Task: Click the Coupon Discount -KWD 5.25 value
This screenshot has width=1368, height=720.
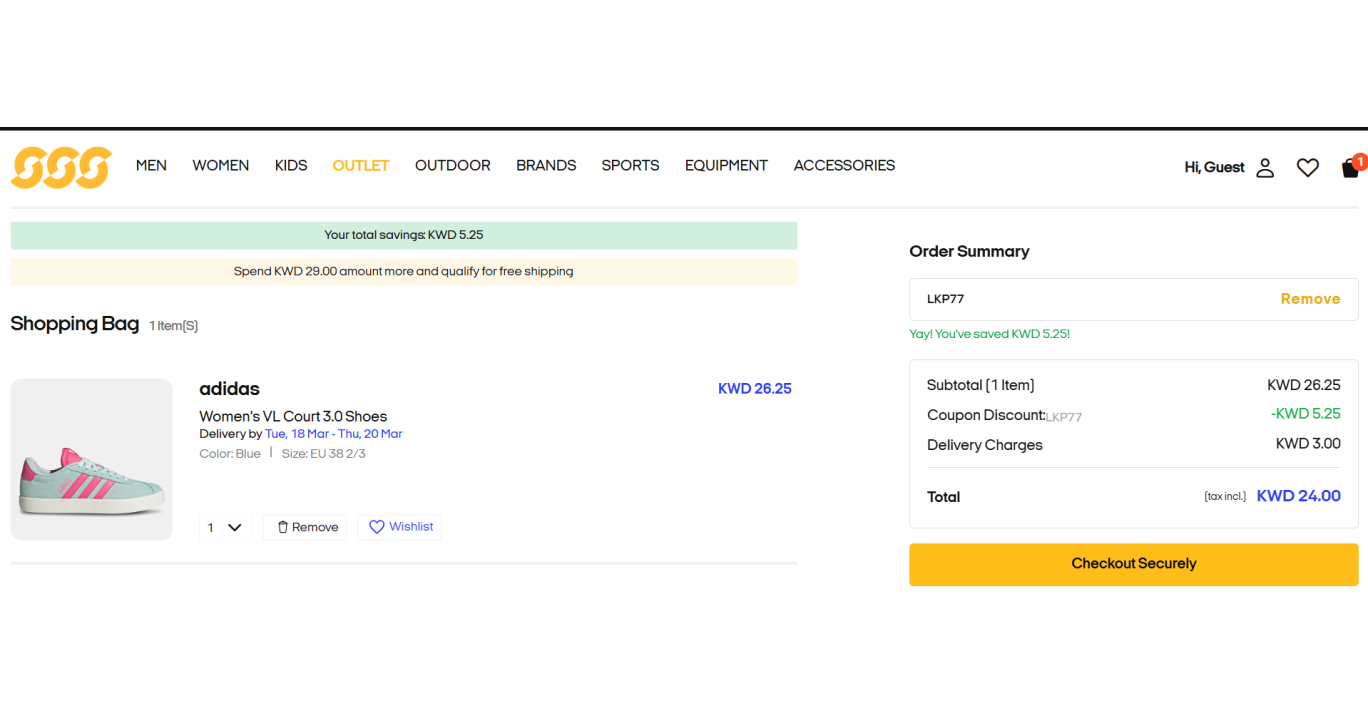Action: coord(1305,414)
